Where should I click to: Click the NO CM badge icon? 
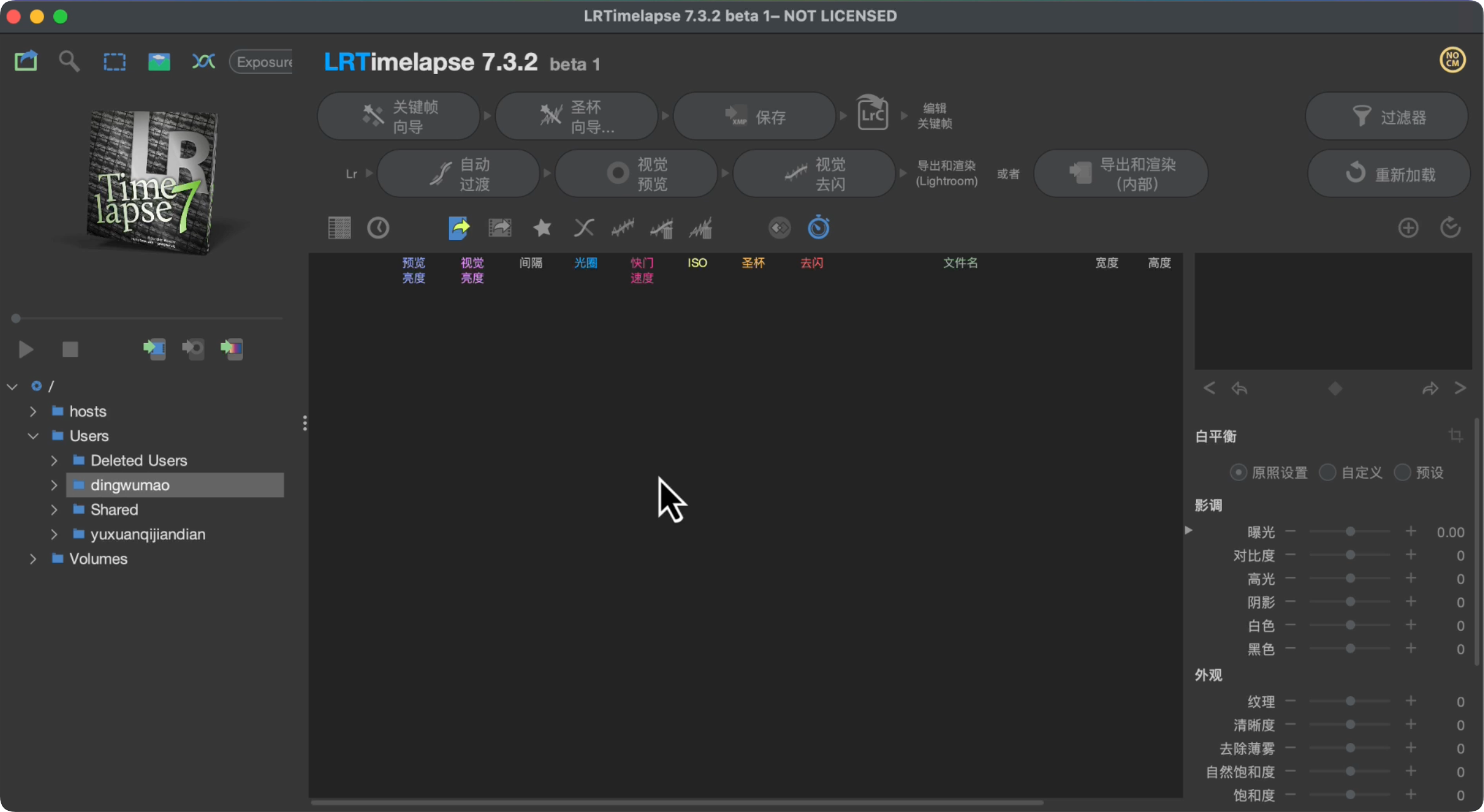(x=1452, y=59)
